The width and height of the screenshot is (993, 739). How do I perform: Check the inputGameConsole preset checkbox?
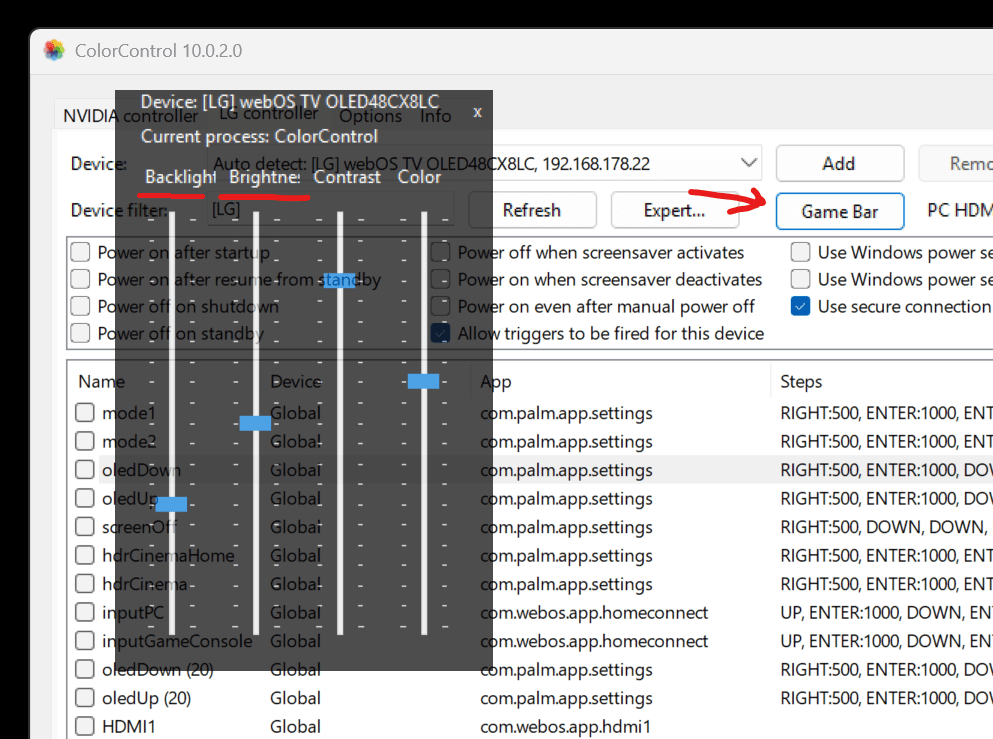coord(85,641)
